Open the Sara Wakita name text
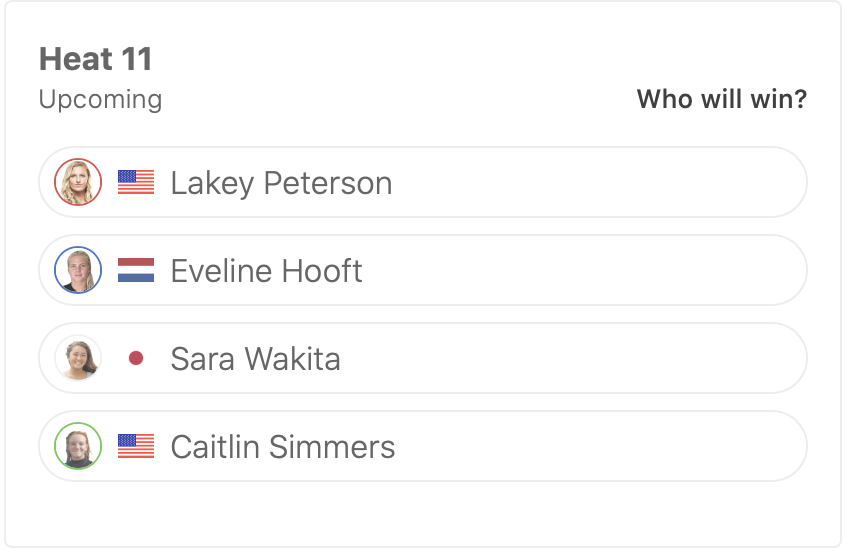This screenshot has height=554, width=850. [255, 359]
